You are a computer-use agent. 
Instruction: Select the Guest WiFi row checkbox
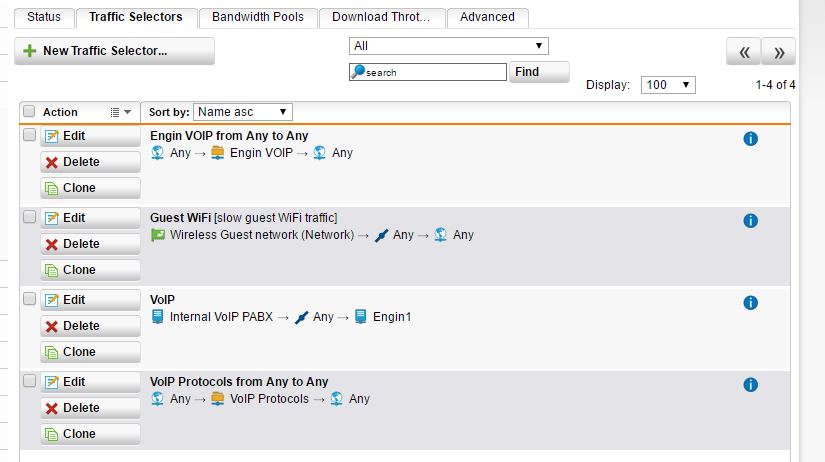click(x=29, y=217)
